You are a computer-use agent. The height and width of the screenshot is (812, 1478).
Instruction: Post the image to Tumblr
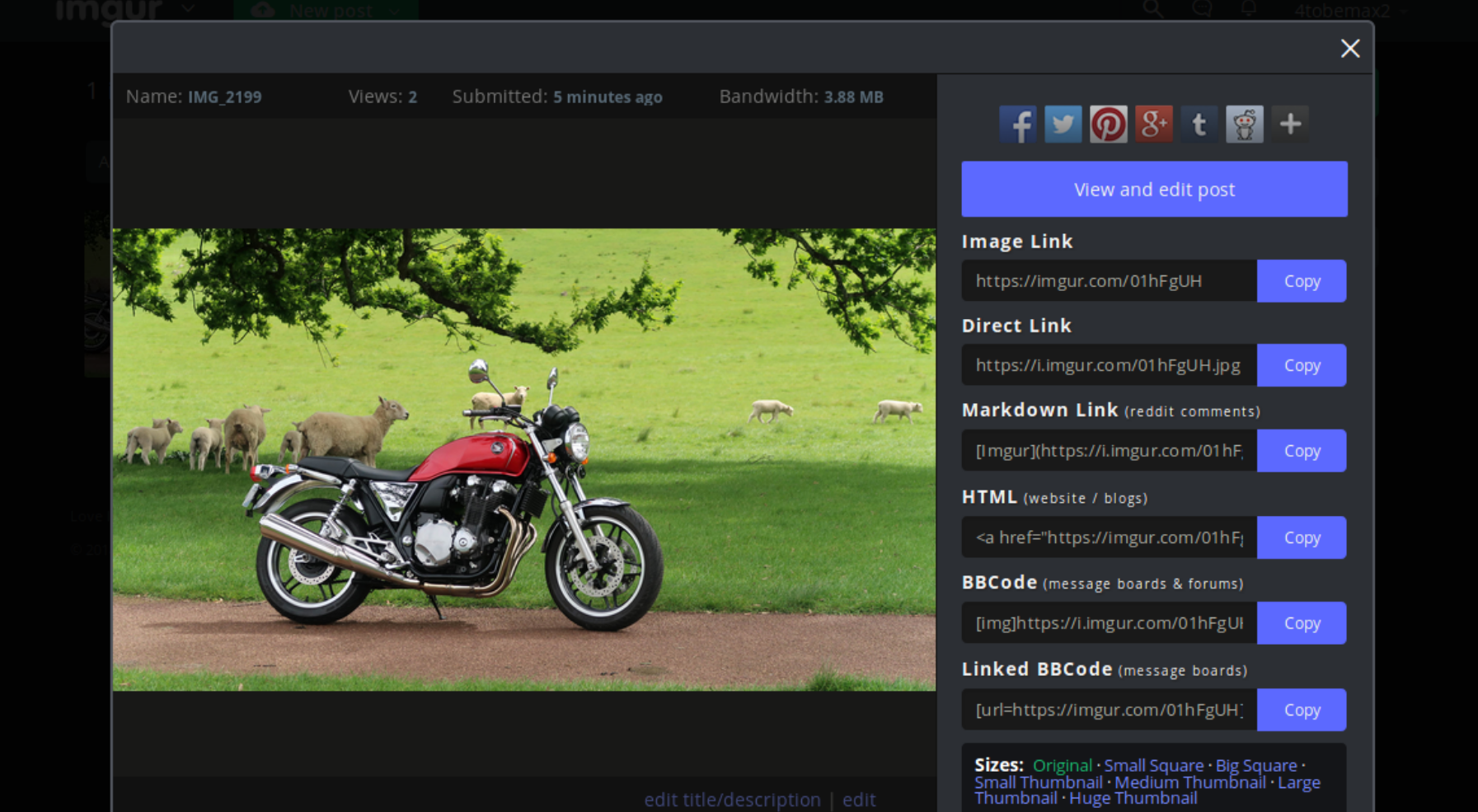coord(1199,124)
